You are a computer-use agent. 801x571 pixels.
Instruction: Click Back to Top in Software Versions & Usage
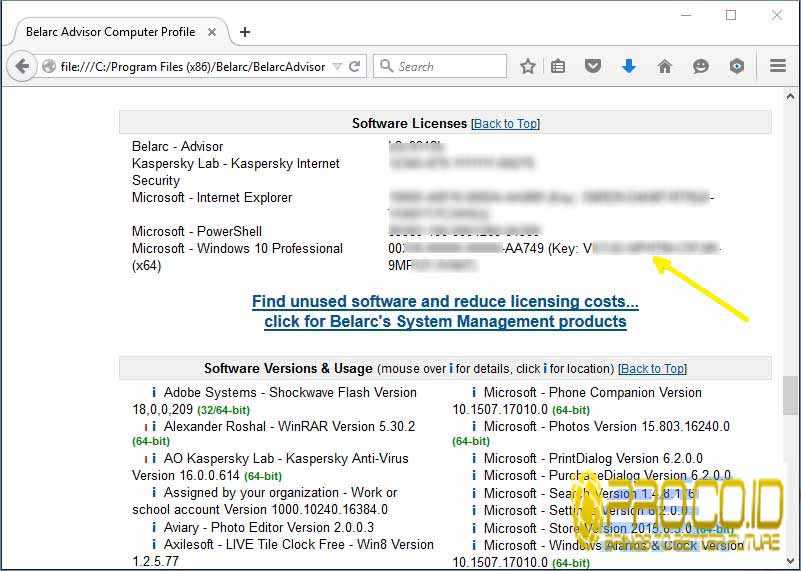(x=652, y=369)
